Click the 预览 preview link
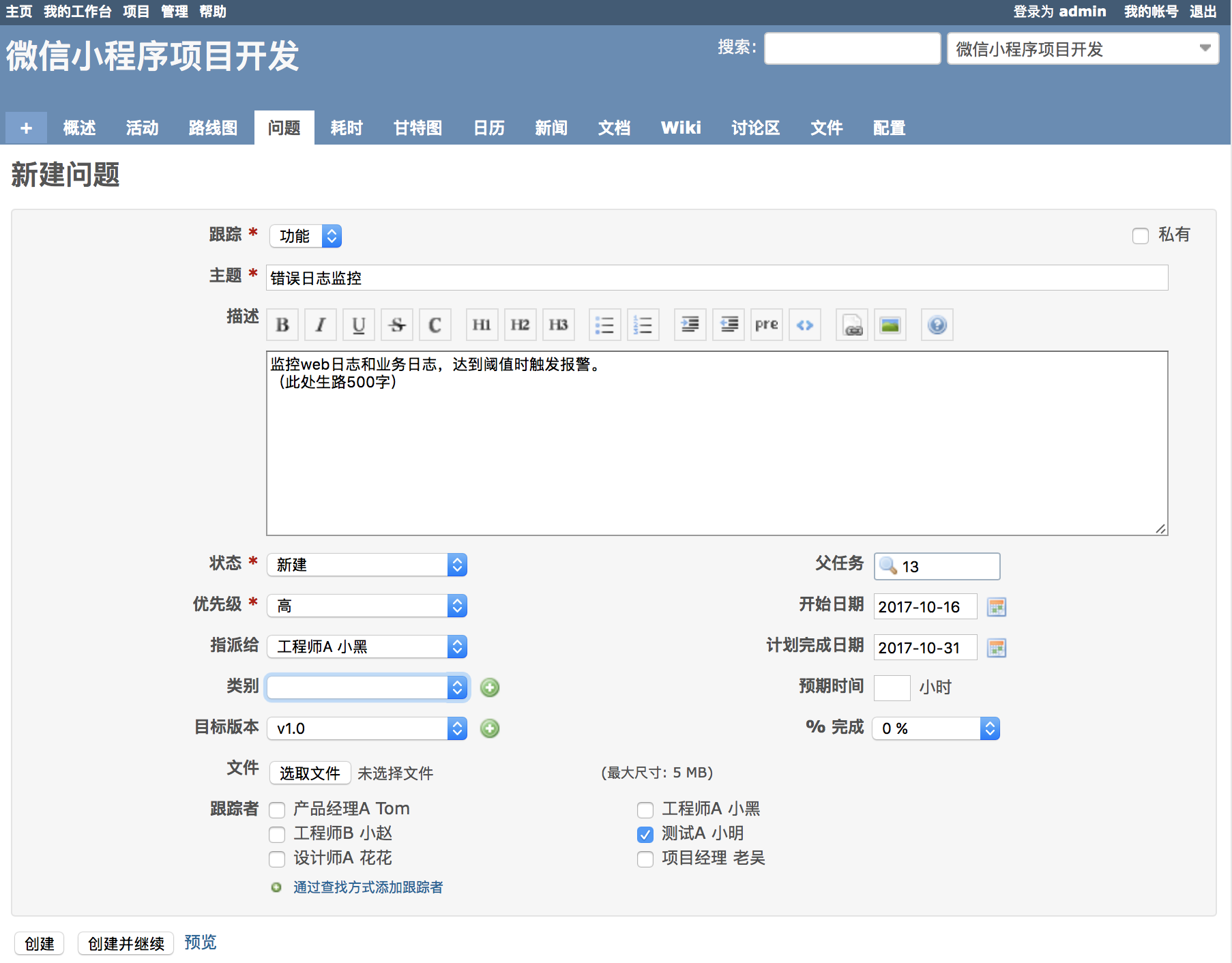Viewport: 1232px width, 963px height. click(x=200, y=943)
